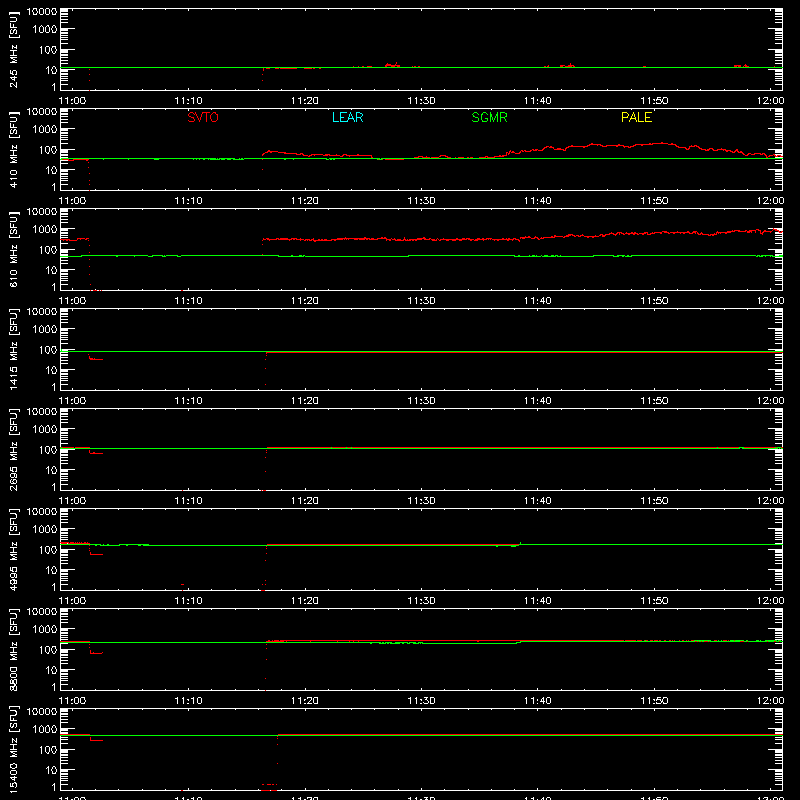Click the 10 tick of 4995 MHz panel
The height and width of the screenshot is (800, 800).
(52, 570)
